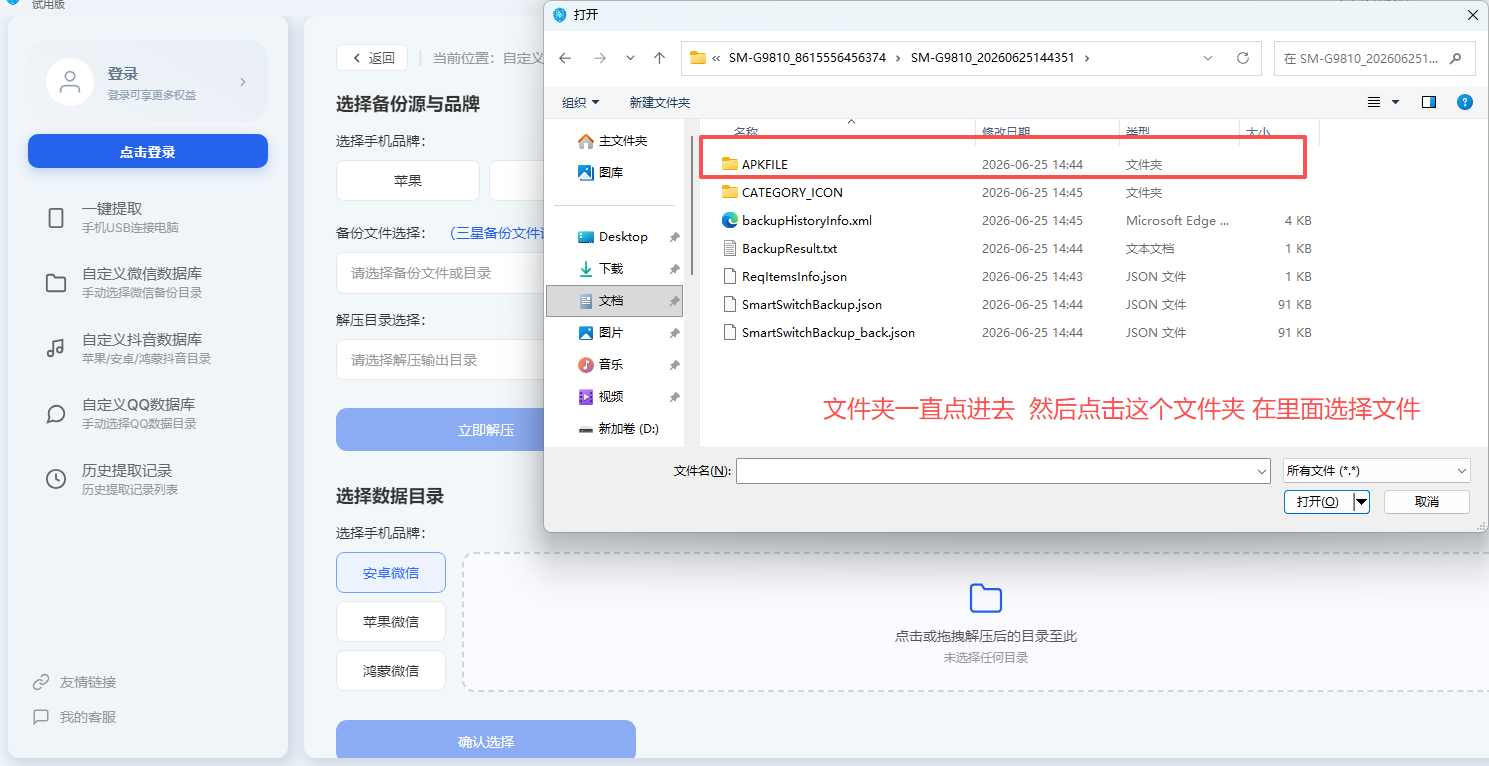Select 主文件夹 in navigation pane
The width and height of the screenshot is (1489, 766).
pos(614,141)
